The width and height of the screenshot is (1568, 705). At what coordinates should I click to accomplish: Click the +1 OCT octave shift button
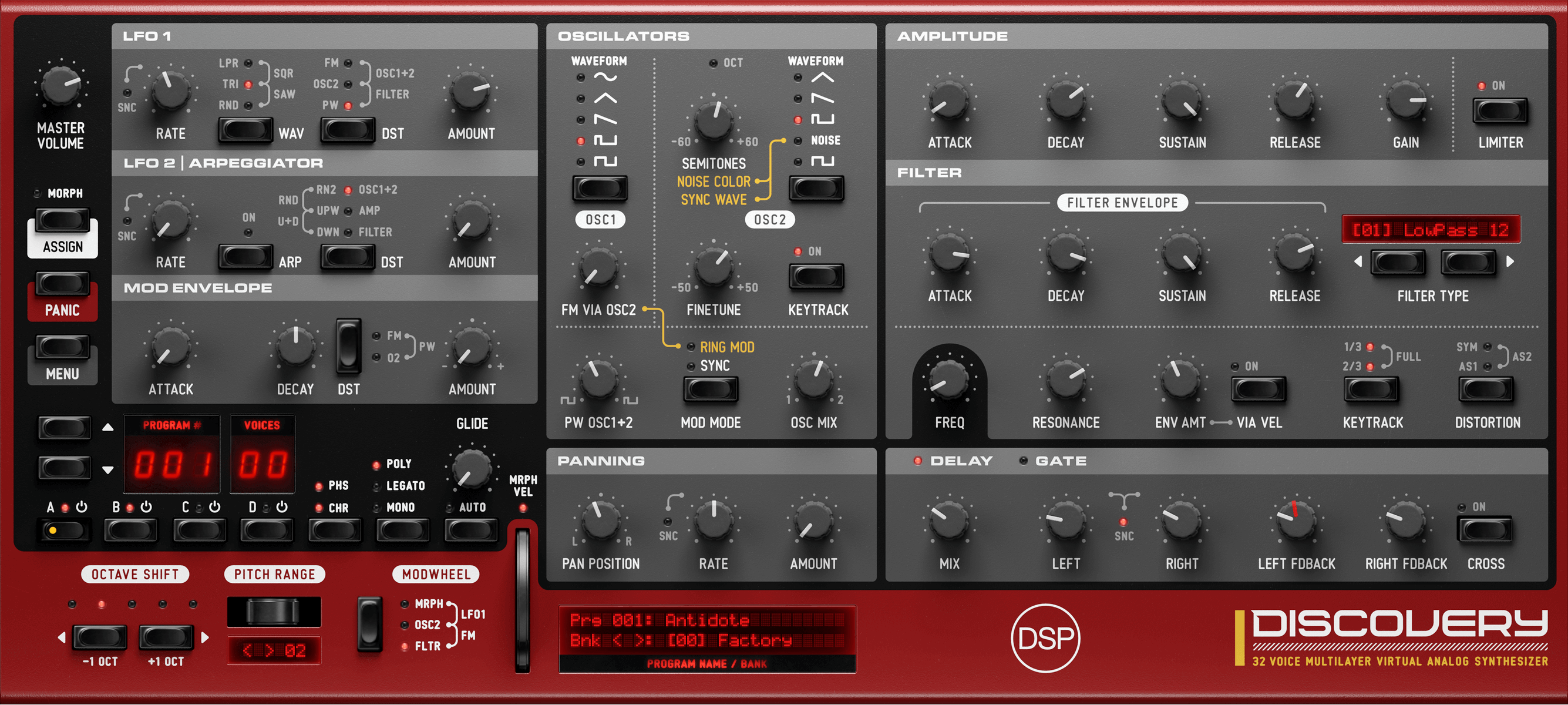166,637
